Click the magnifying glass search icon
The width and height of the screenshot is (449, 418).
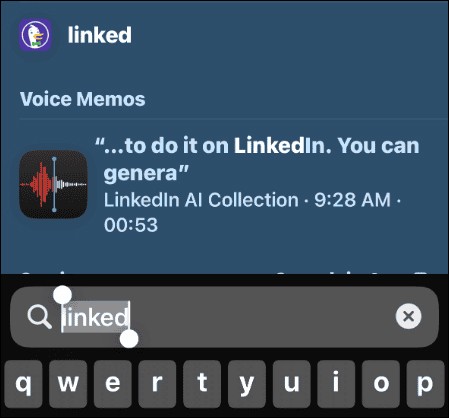[x=39, y=317]
